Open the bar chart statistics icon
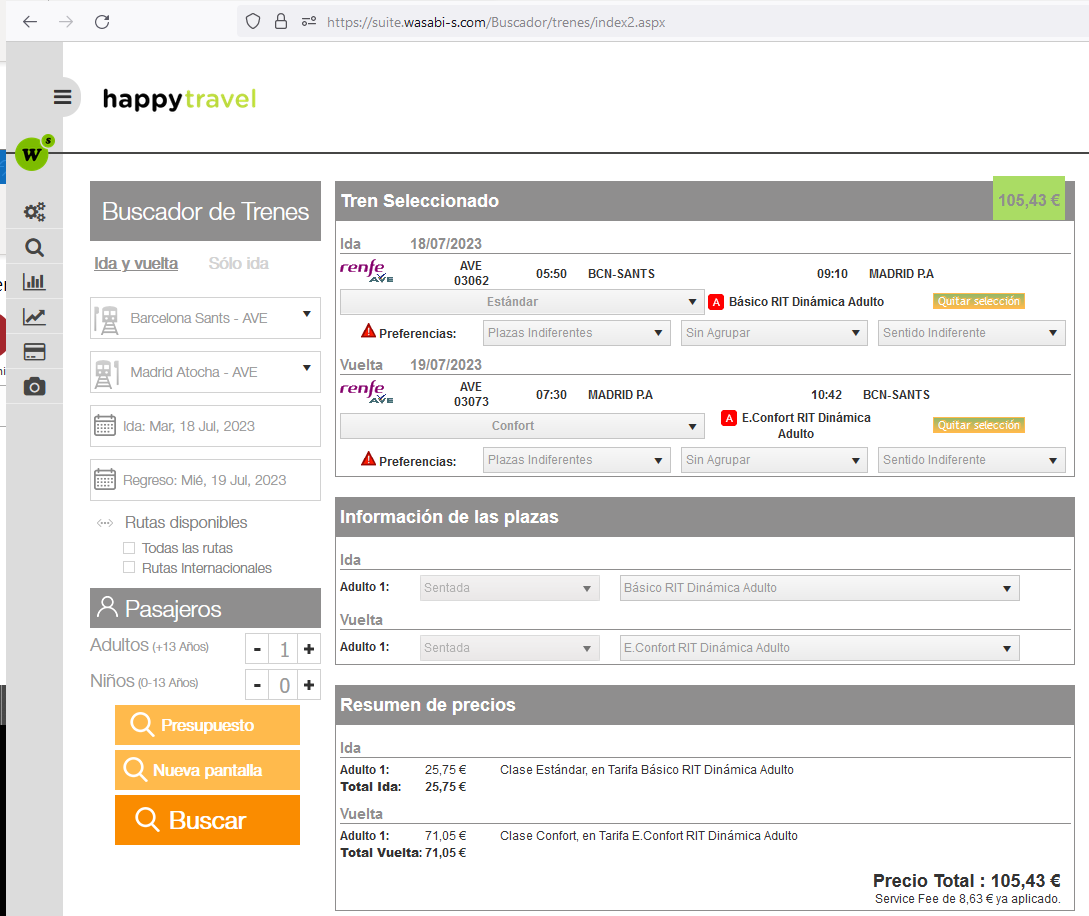The width and height of the screenshot is (1089, 916). coord(35,282)
